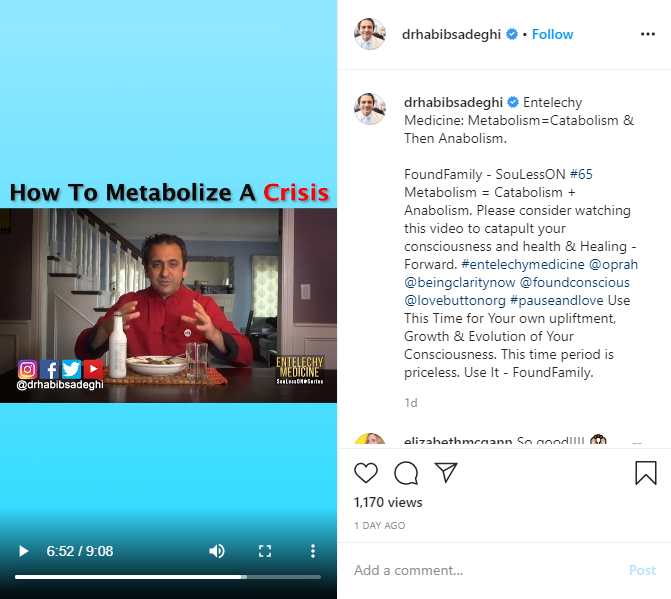Open the #65 hashtag link

[x=581, y=174]
